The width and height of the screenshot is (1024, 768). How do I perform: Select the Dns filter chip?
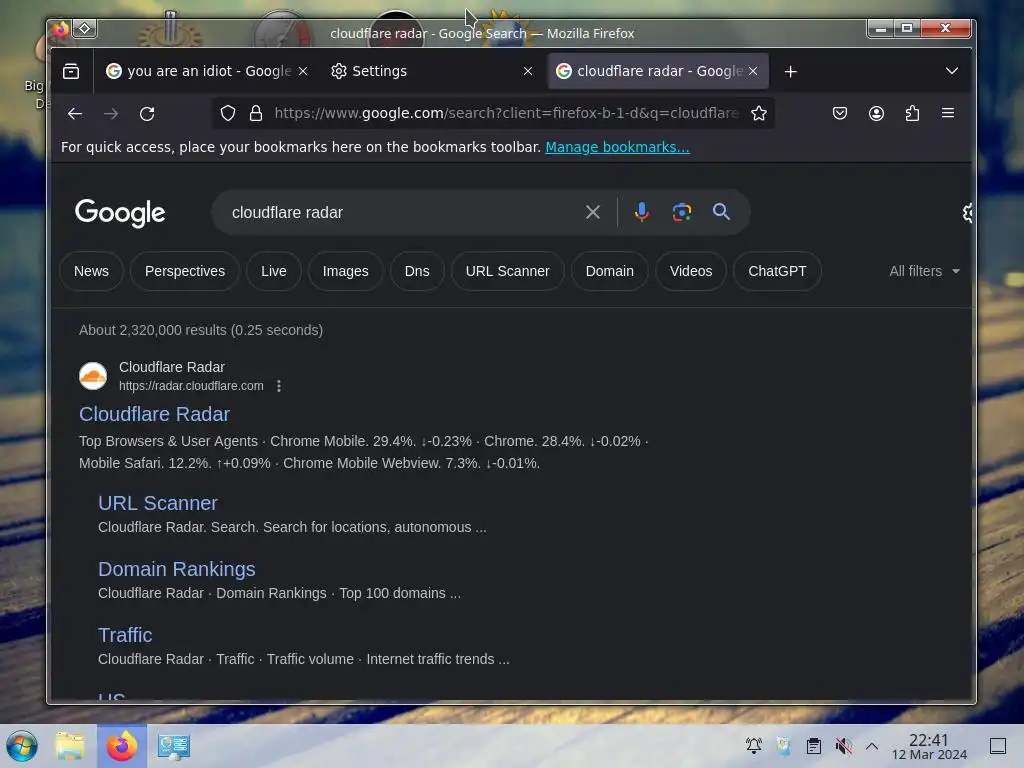coord(417,271)
